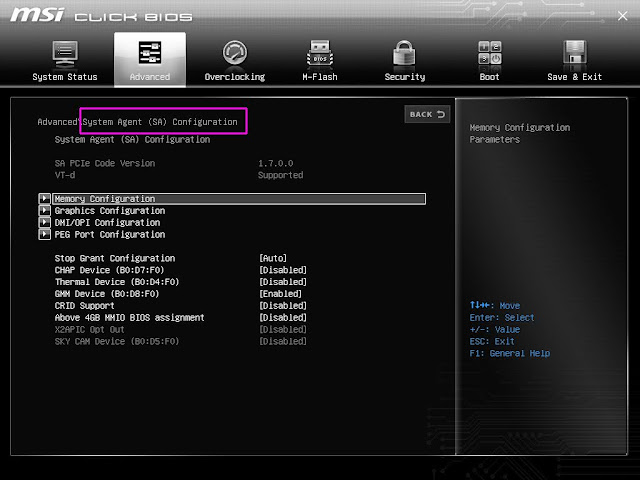Change the GMM Device [Enabled] value
The height and width of the screenshot is (480, 640).
[x=280, y=293]
